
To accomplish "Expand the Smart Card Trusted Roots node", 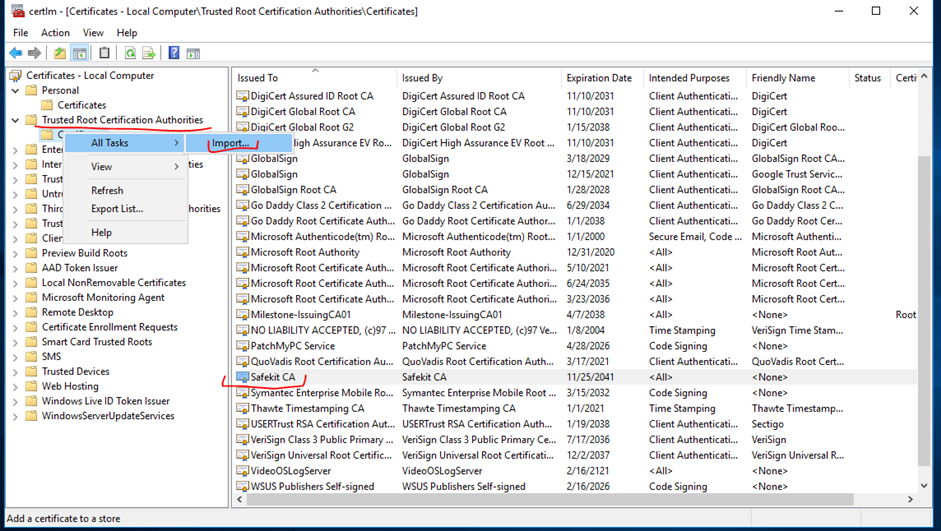I will pyautogui.click(x=15, y=342).
